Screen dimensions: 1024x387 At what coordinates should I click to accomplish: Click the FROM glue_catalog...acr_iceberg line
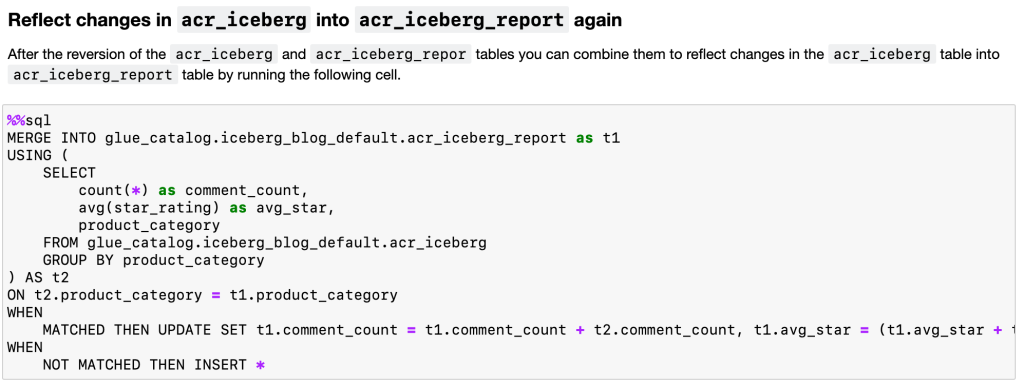(x=264, y=243)
